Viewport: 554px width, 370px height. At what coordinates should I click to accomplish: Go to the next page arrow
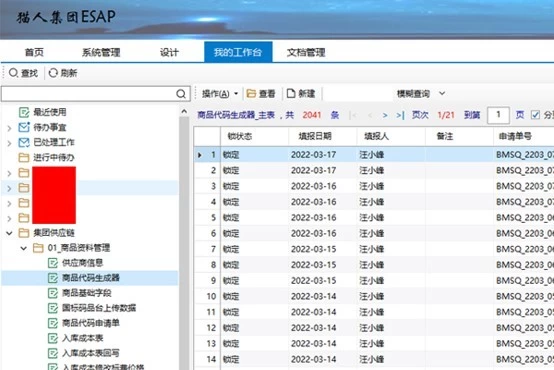385,115
